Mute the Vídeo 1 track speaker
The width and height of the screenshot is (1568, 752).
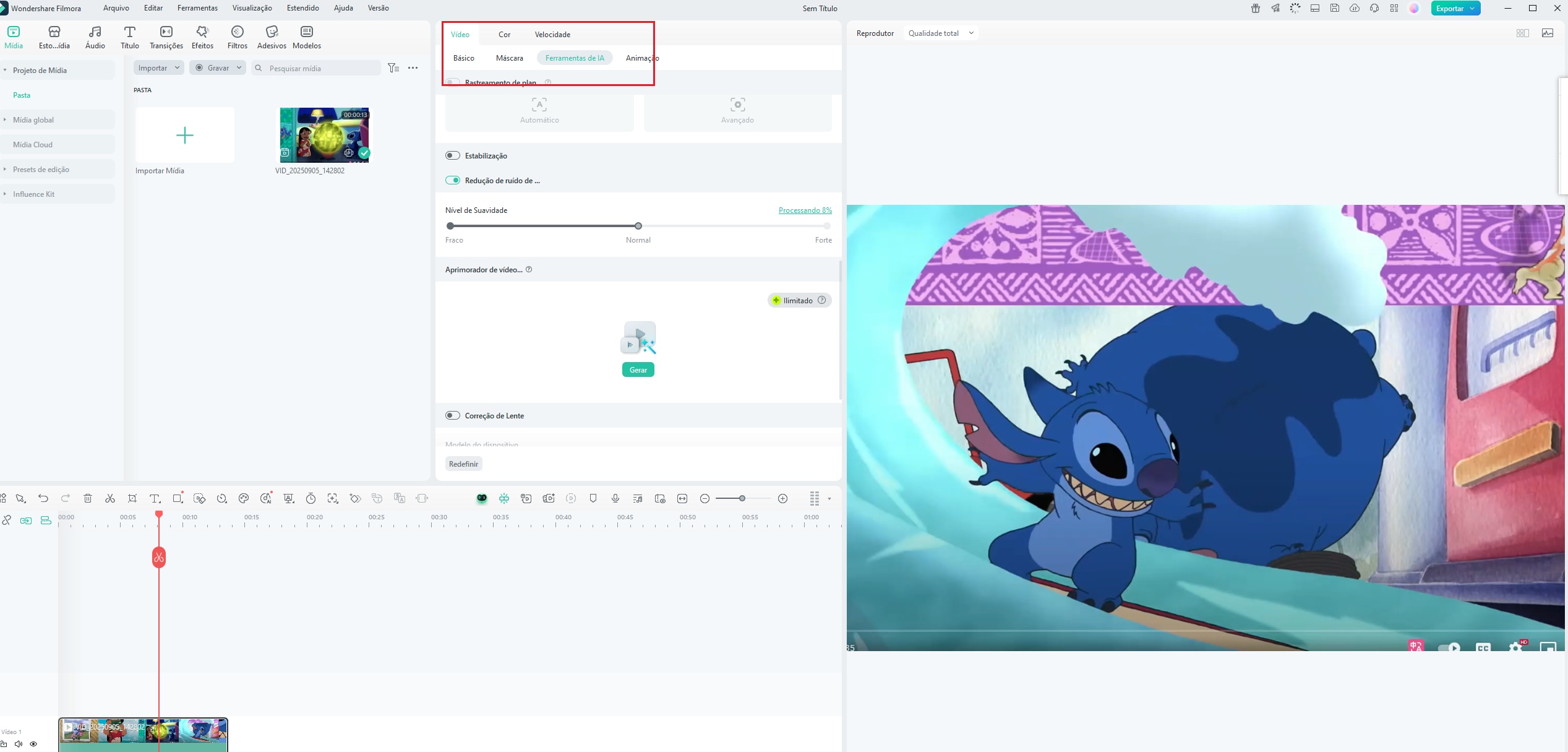coord(19,744)
